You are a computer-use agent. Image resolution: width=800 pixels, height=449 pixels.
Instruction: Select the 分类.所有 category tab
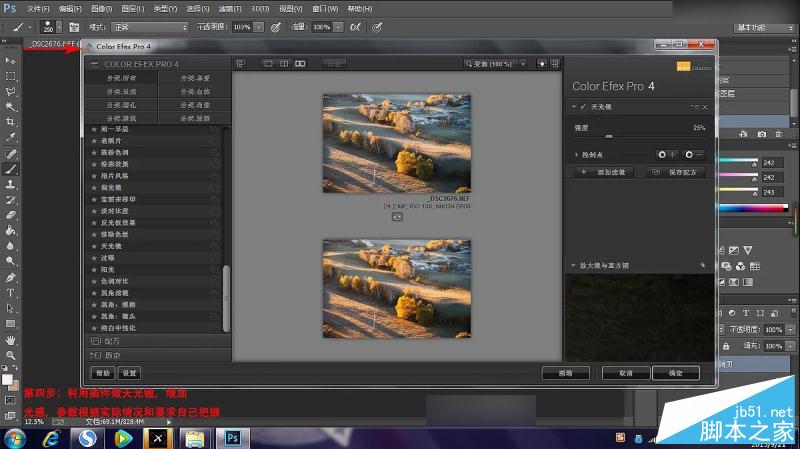point(121,78)
